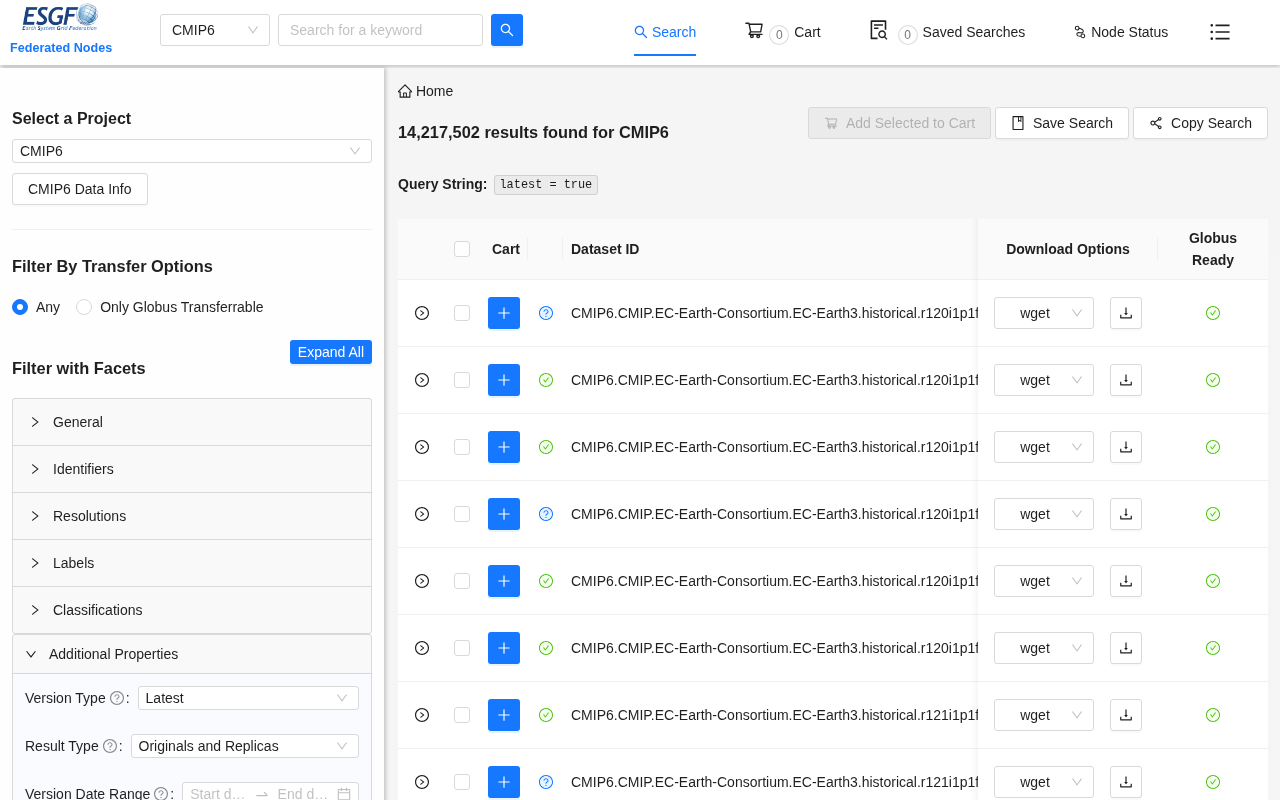Open the Select a Project dropdown
Image resolution: width=1280 pixels, height=800 pixels.
pos(191,151)
